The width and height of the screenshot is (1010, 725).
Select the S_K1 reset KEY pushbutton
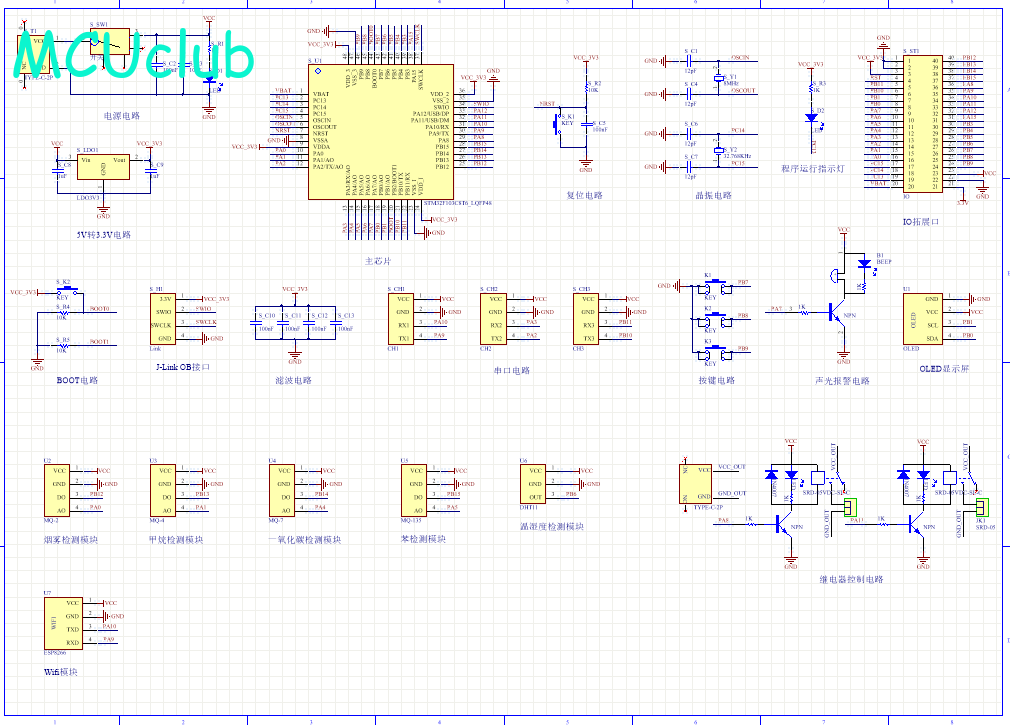point(557,124)
